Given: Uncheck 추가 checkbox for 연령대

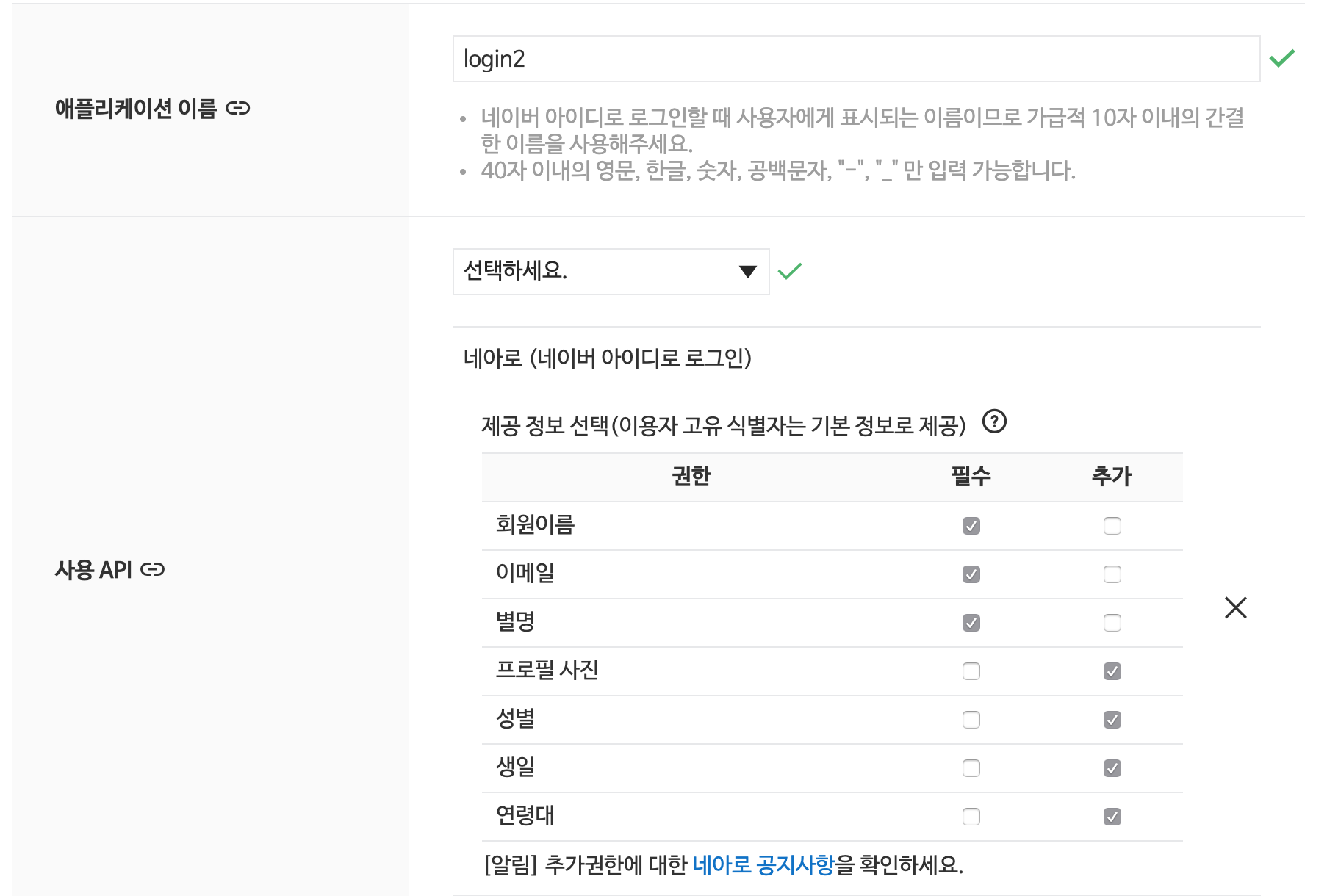Looking at the screenshot, I should click(x=1112, y=817).
